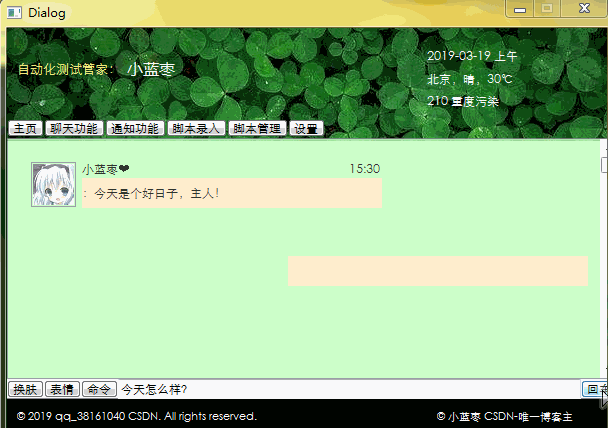Click the copyright text 2019 qq_38161040 CSDN
The image size is (608, 428).
(137, 416)
